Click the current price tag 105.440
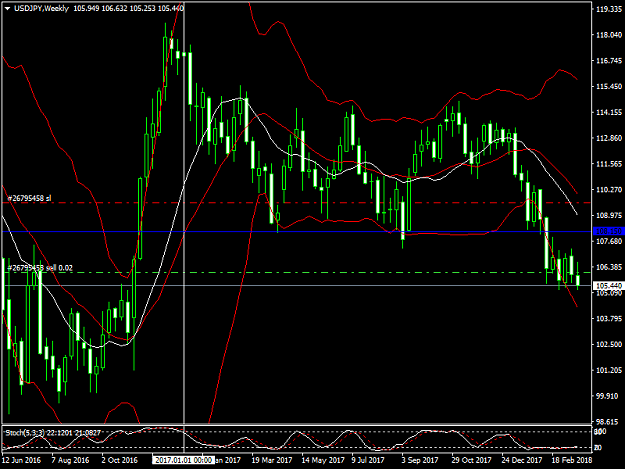Image resolution: width=625 pixels, height=469 pixels. point(608,286)
